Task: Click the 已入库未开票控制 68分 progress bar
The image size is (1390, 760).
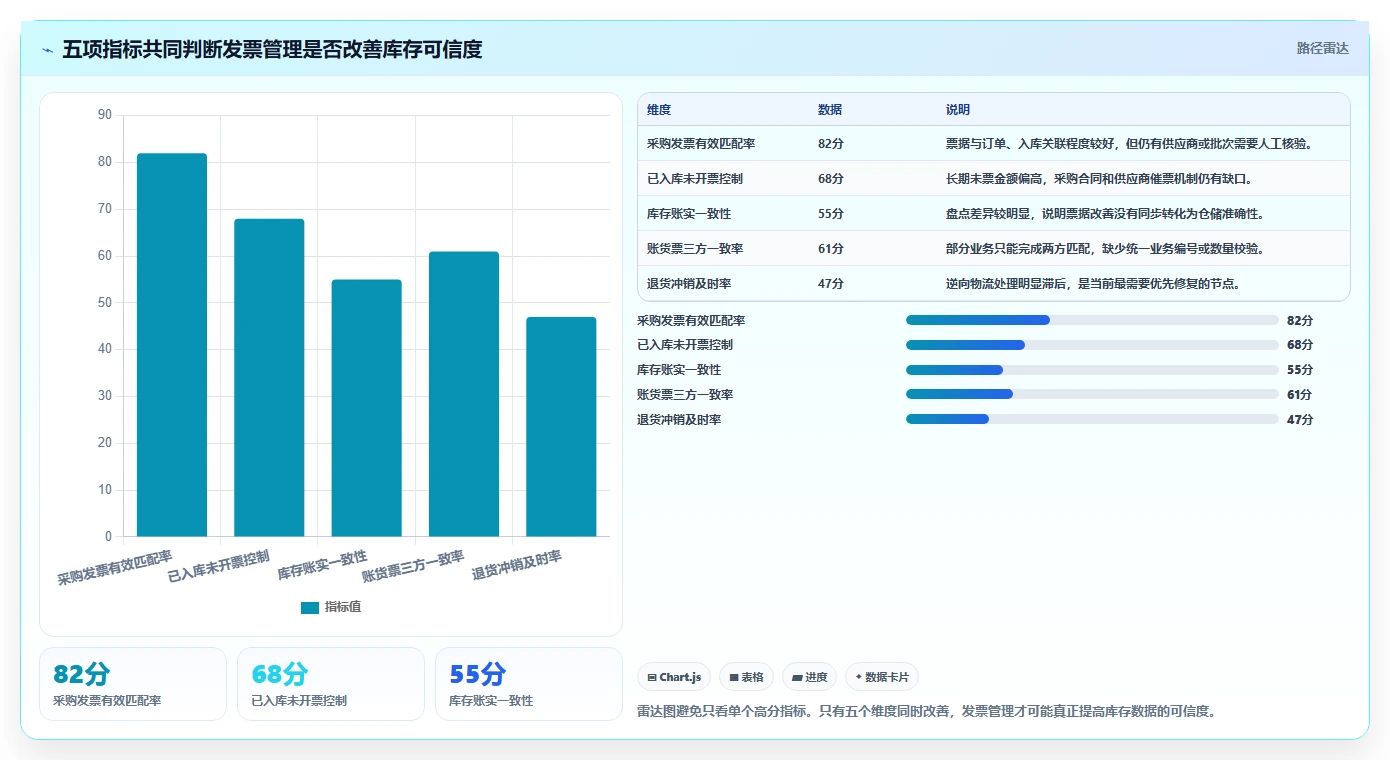Action: 1092,345
